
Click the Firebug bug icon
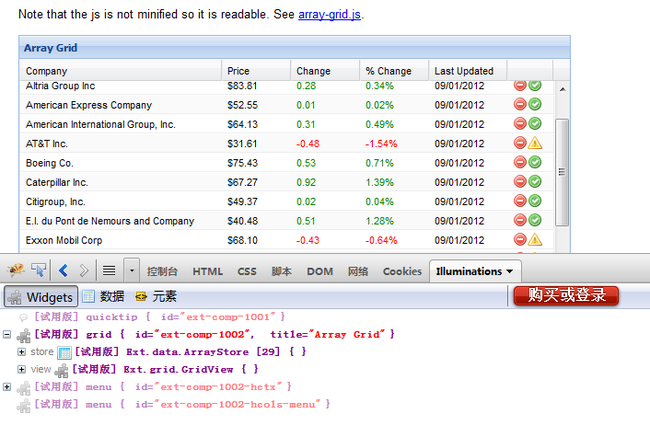pyautogui.click(x=16, y=271)
